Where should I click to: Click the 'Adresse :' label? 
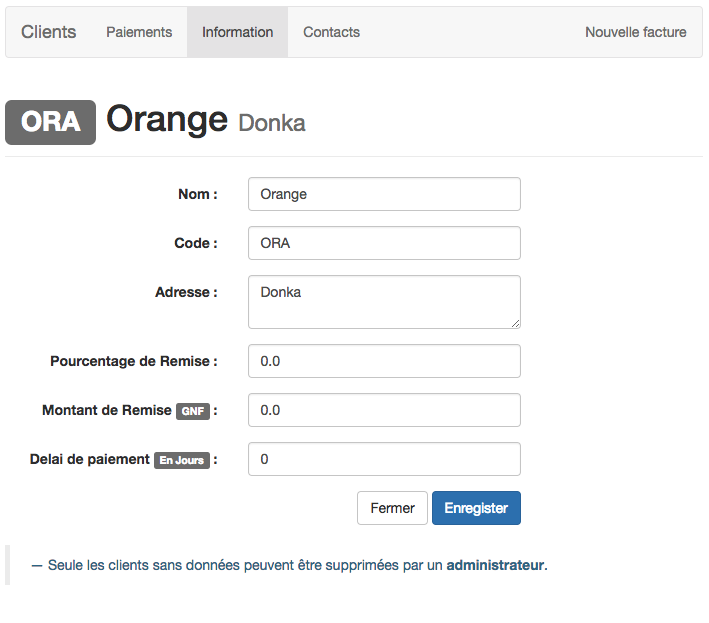click(186, 292)
